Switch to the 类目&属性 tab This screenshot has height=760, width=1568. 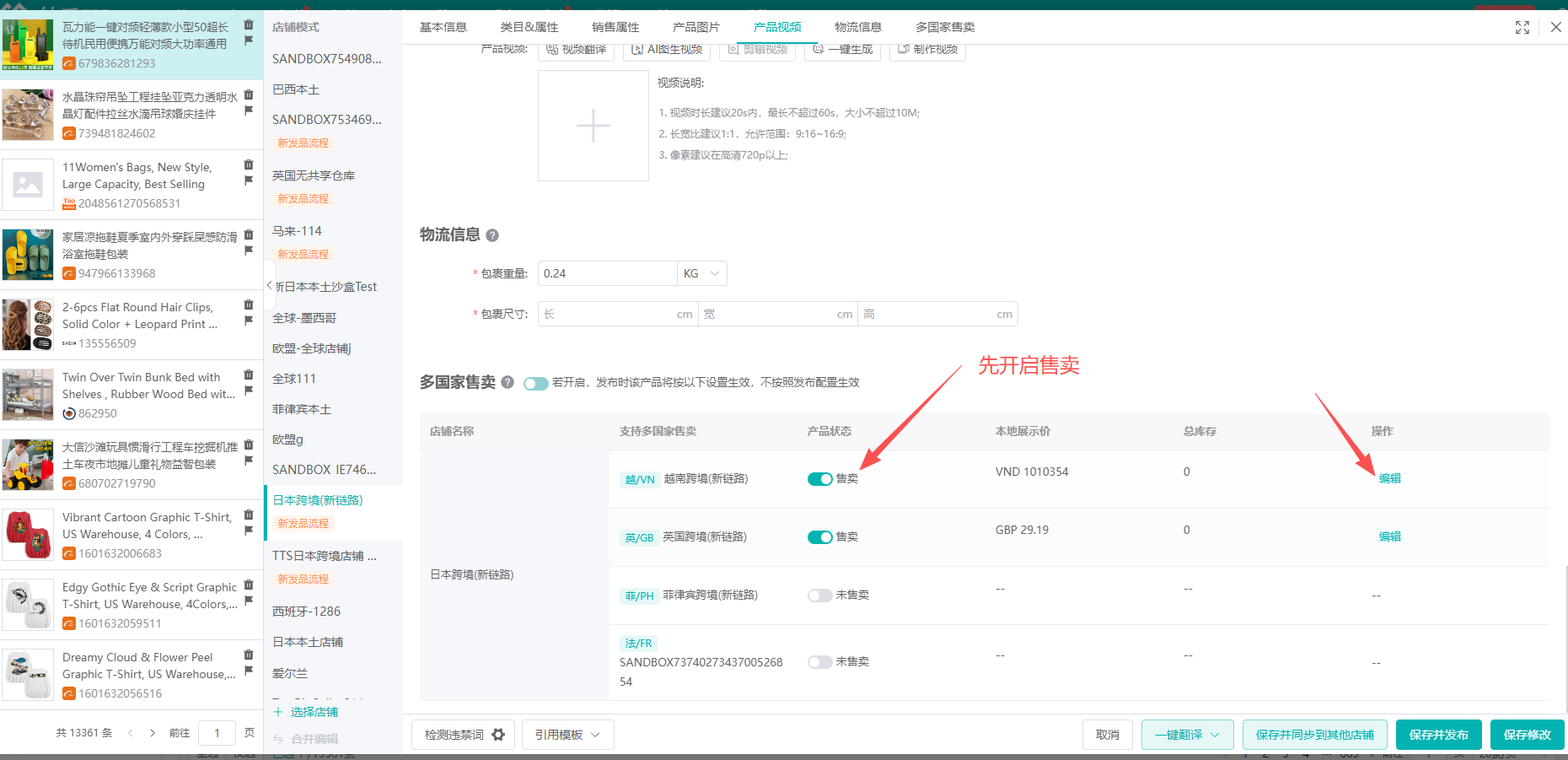click(x=529, y=27)
